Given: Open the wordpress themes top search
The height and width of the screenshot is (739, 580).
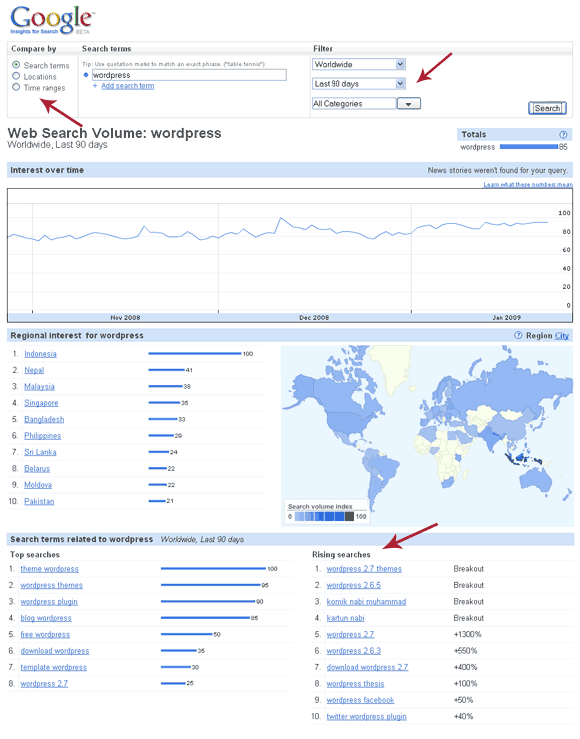Looking at the screenshot, I should click(x=51, y=585).
